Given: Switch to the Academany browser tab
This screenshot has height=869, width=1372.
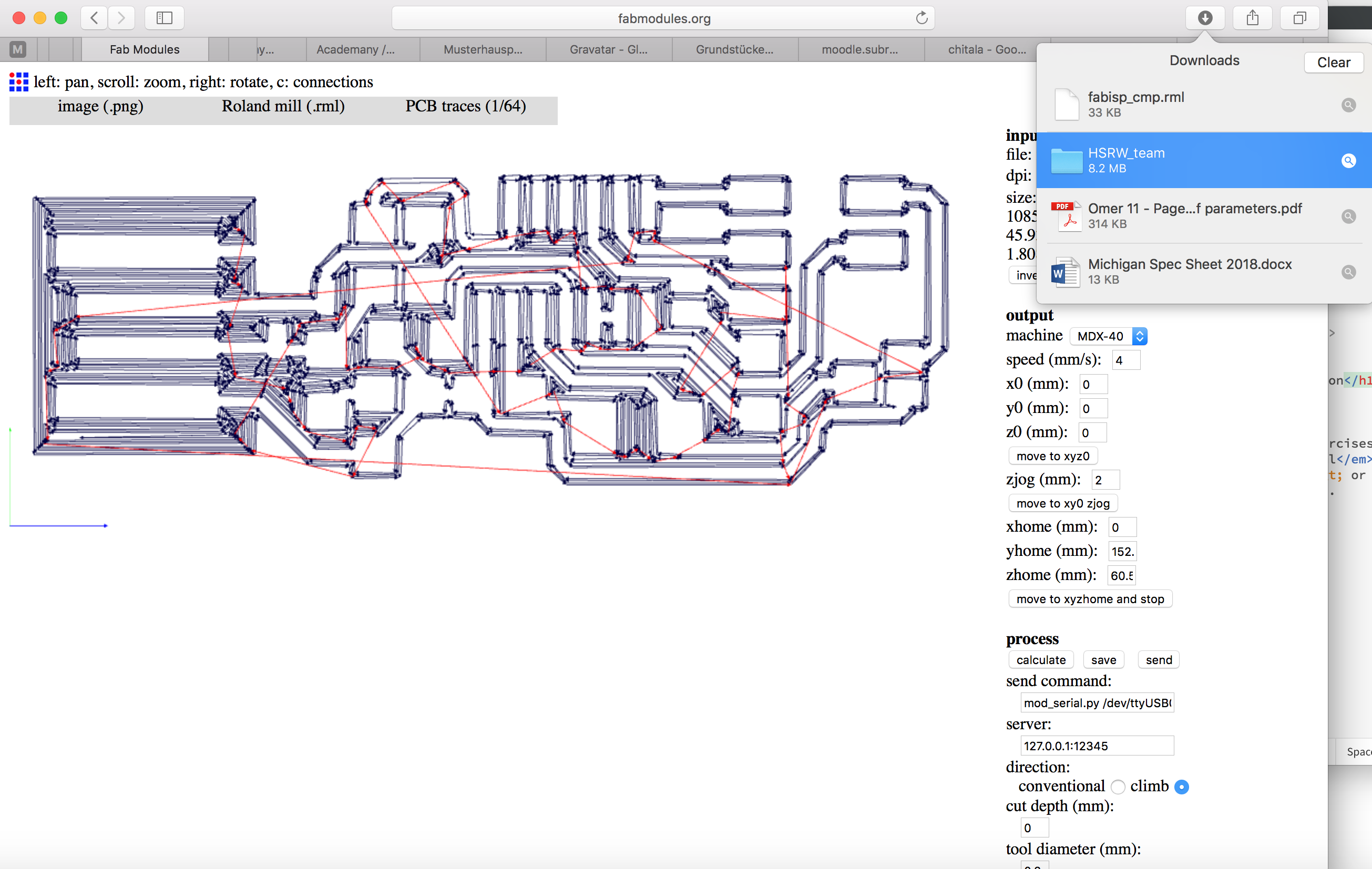Looking at the screenshot, I should click(355, 49).
